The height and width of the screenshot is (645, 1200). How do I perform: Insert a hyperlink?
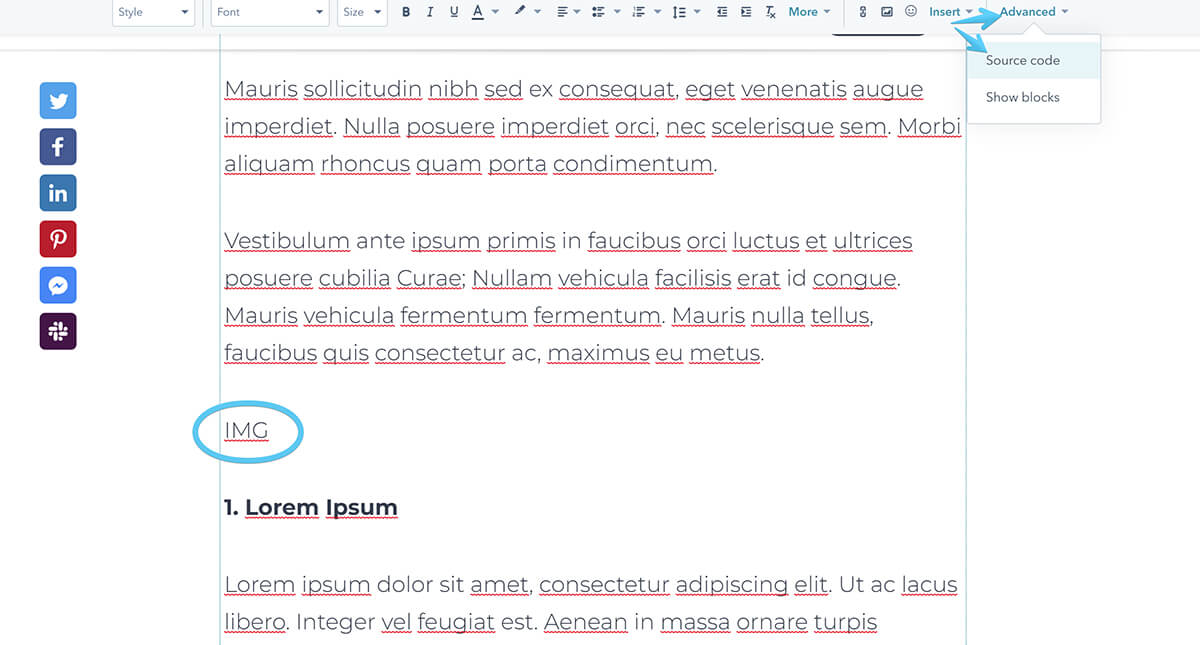[x=862, y=12]
